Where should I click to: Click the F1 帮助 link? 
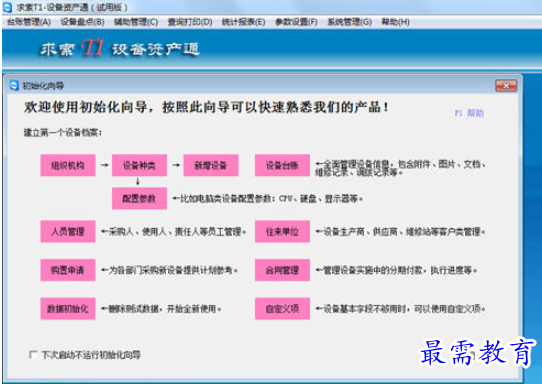[469, 113]
